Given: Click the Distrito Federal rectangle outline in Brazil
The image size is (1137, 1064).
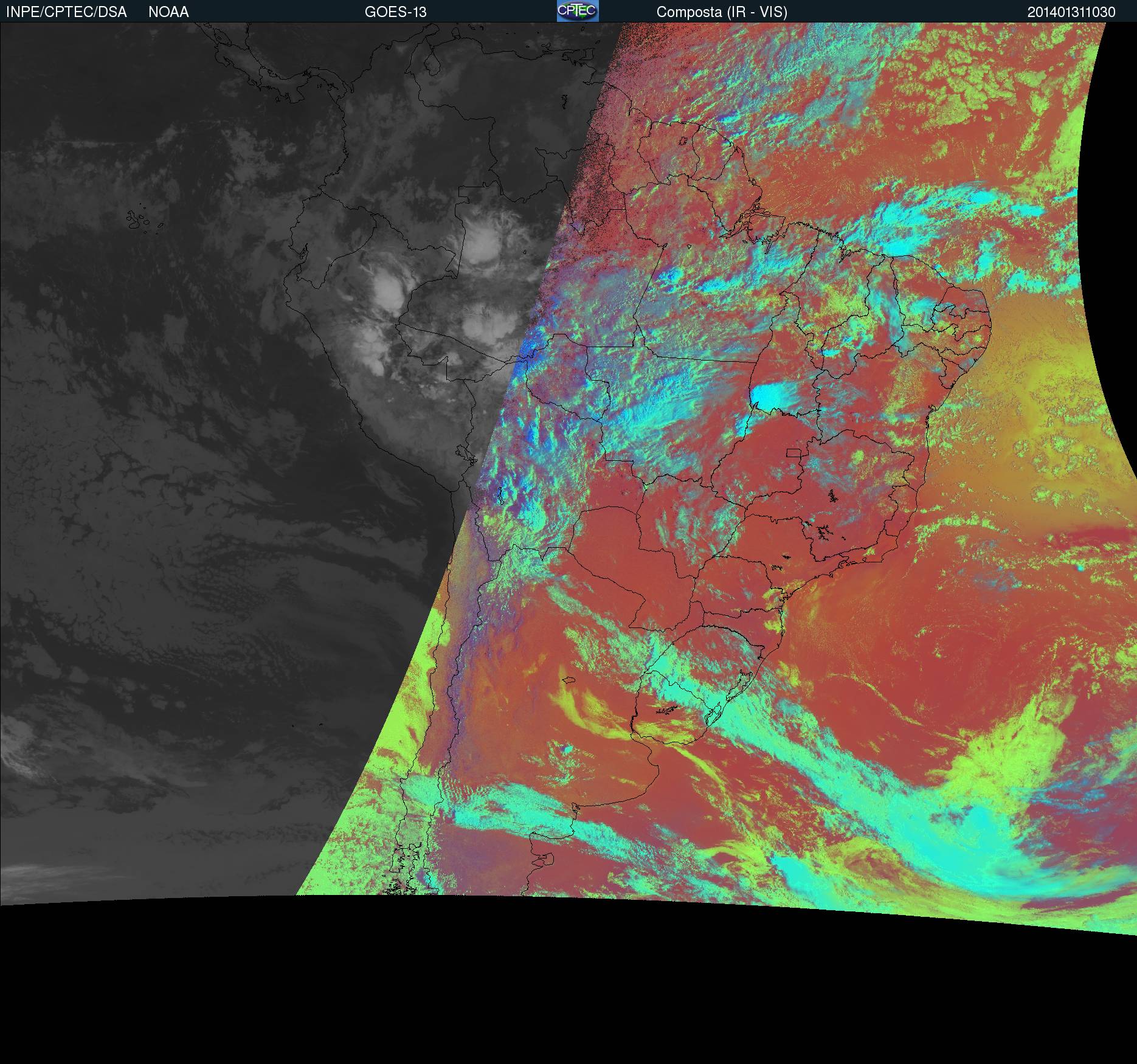Looking at the screenshot, I should tap(793, 453).
